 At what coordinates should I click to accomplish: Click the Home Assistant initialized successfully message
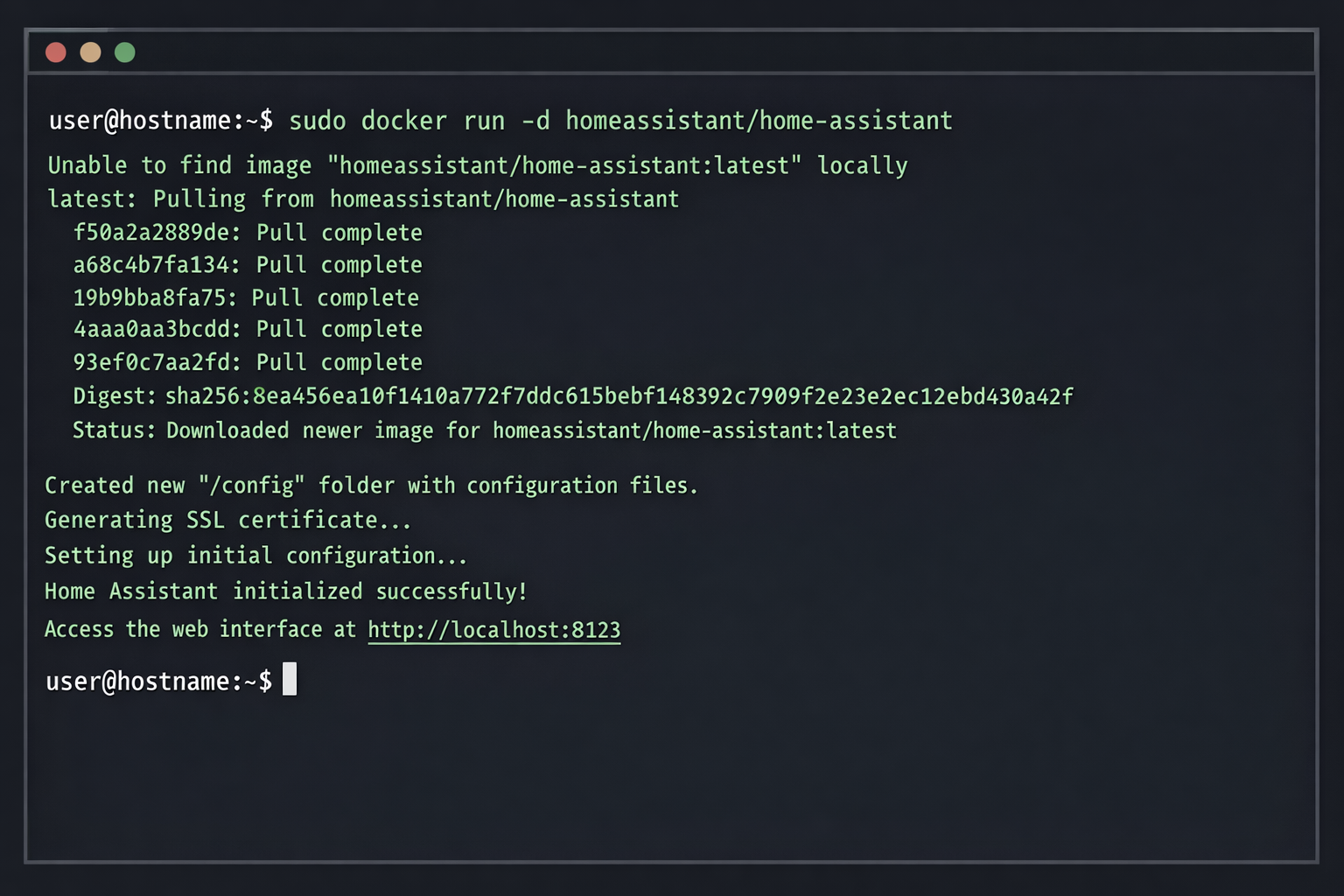pos(285,591)
